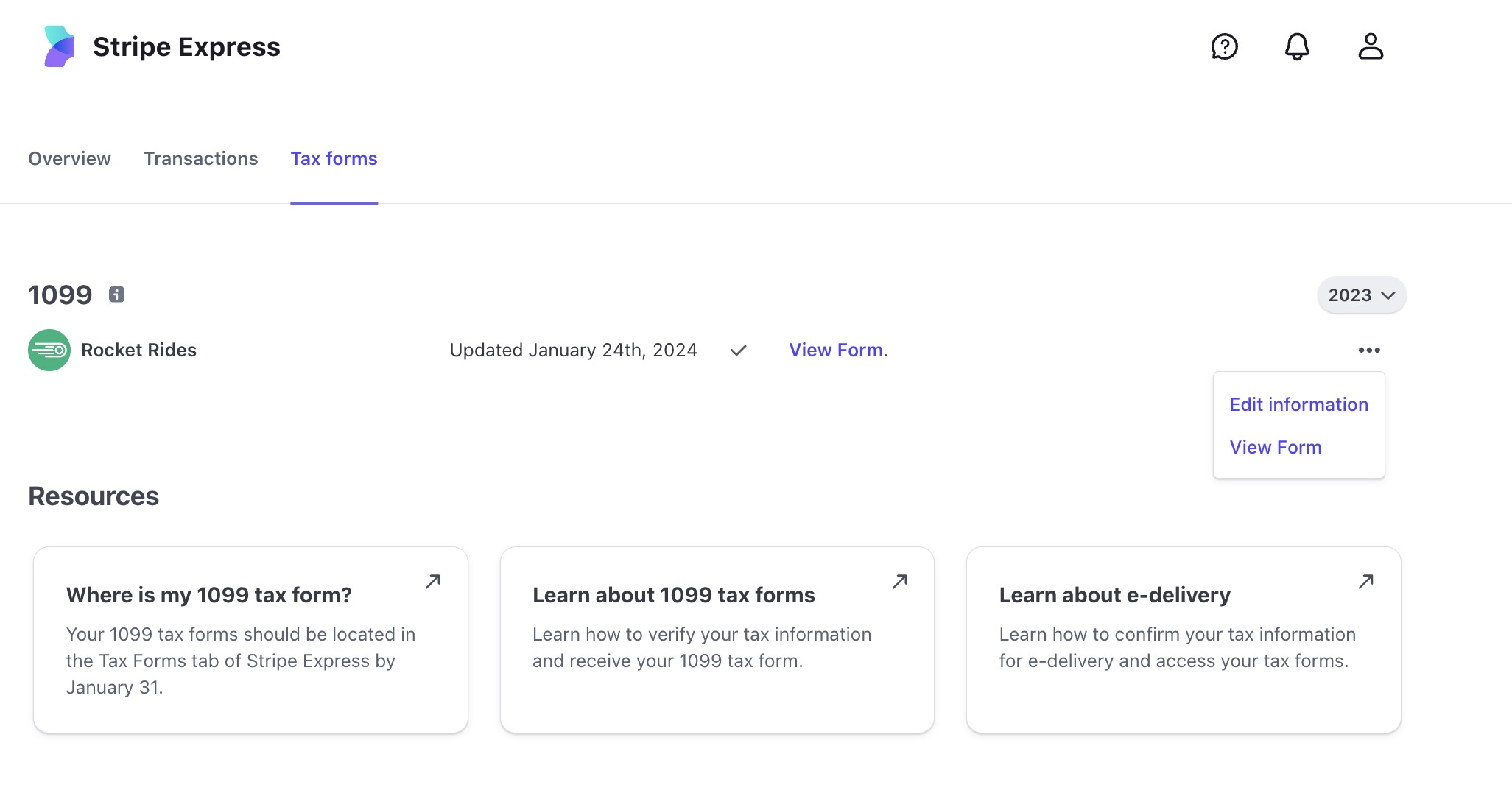Select Edit information from context menu
Viewport: 1512px width, 810px height.
(1299, 404)
